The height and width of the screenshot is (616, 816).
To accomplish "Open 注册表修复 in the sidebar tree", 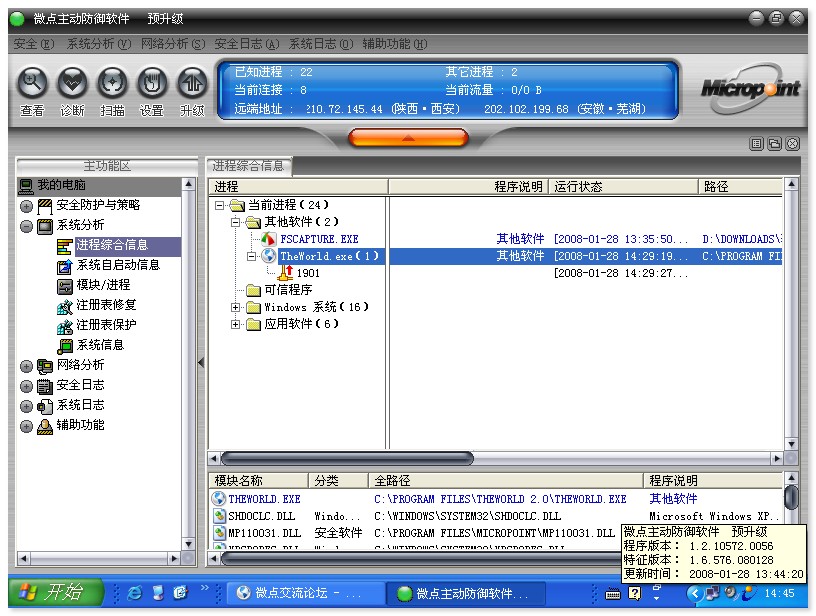I will tap(106, 305).
